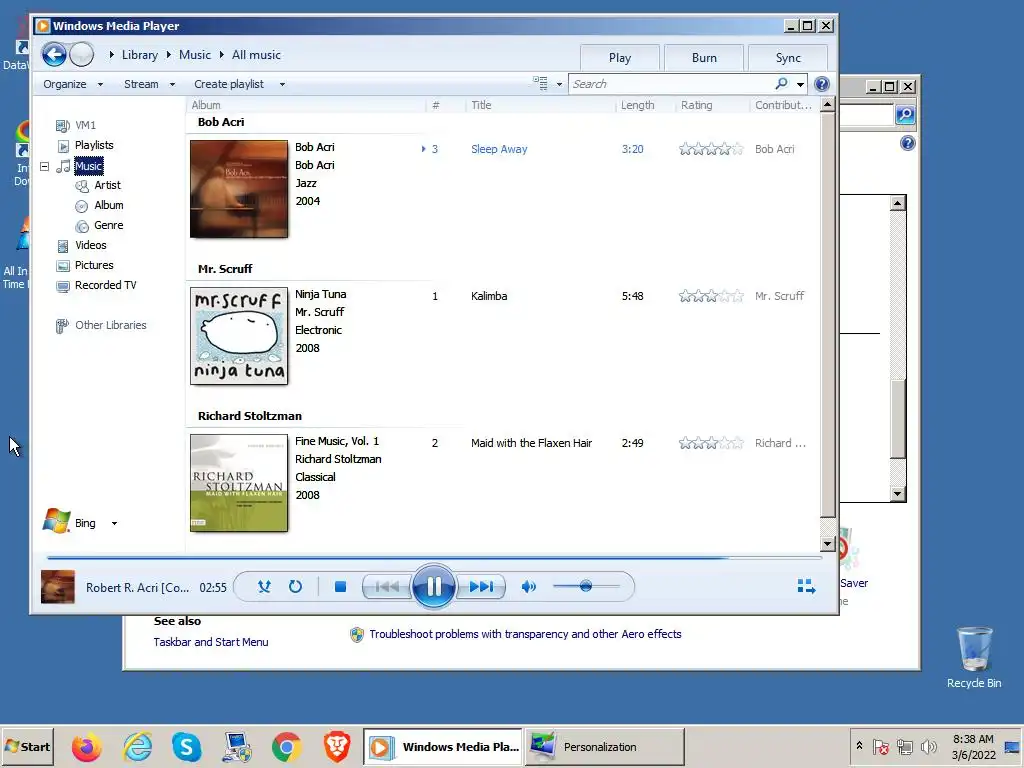Open Recycle Bin on desktop
Image resolution: width=1024 pixels, height=768 pixels.
coord(974,658)
